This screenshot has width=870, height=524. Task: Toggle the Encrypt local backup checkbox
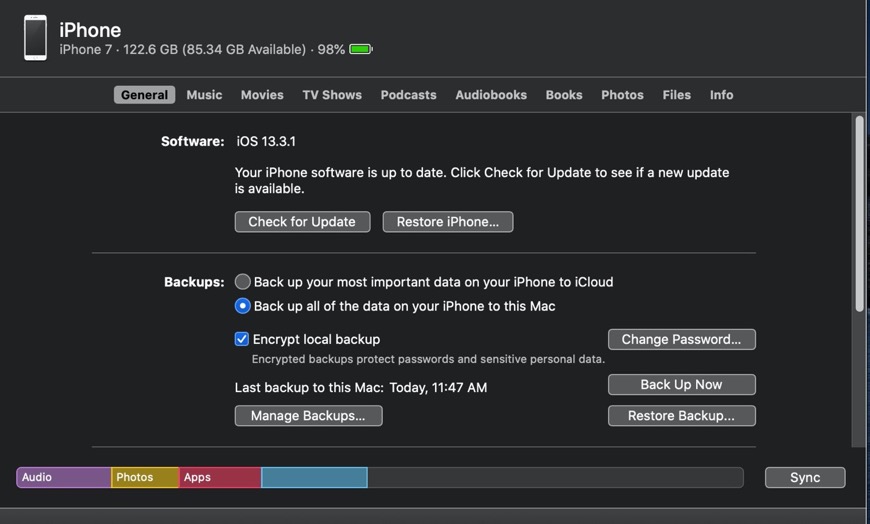pos(241,339)
